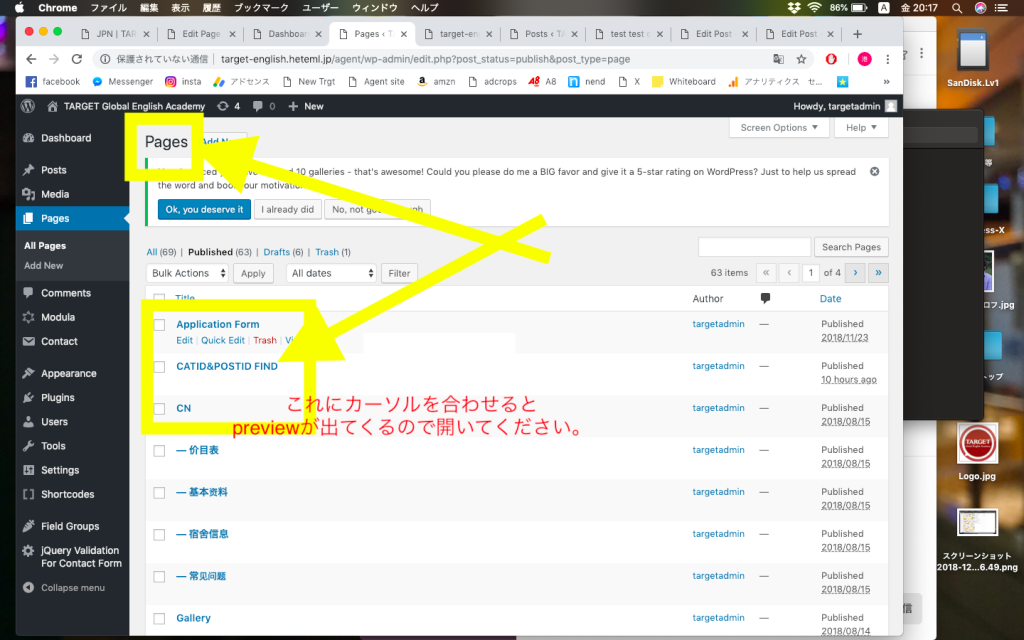
Task: Click the Search Pages button
Action: [x=852, y=247]
